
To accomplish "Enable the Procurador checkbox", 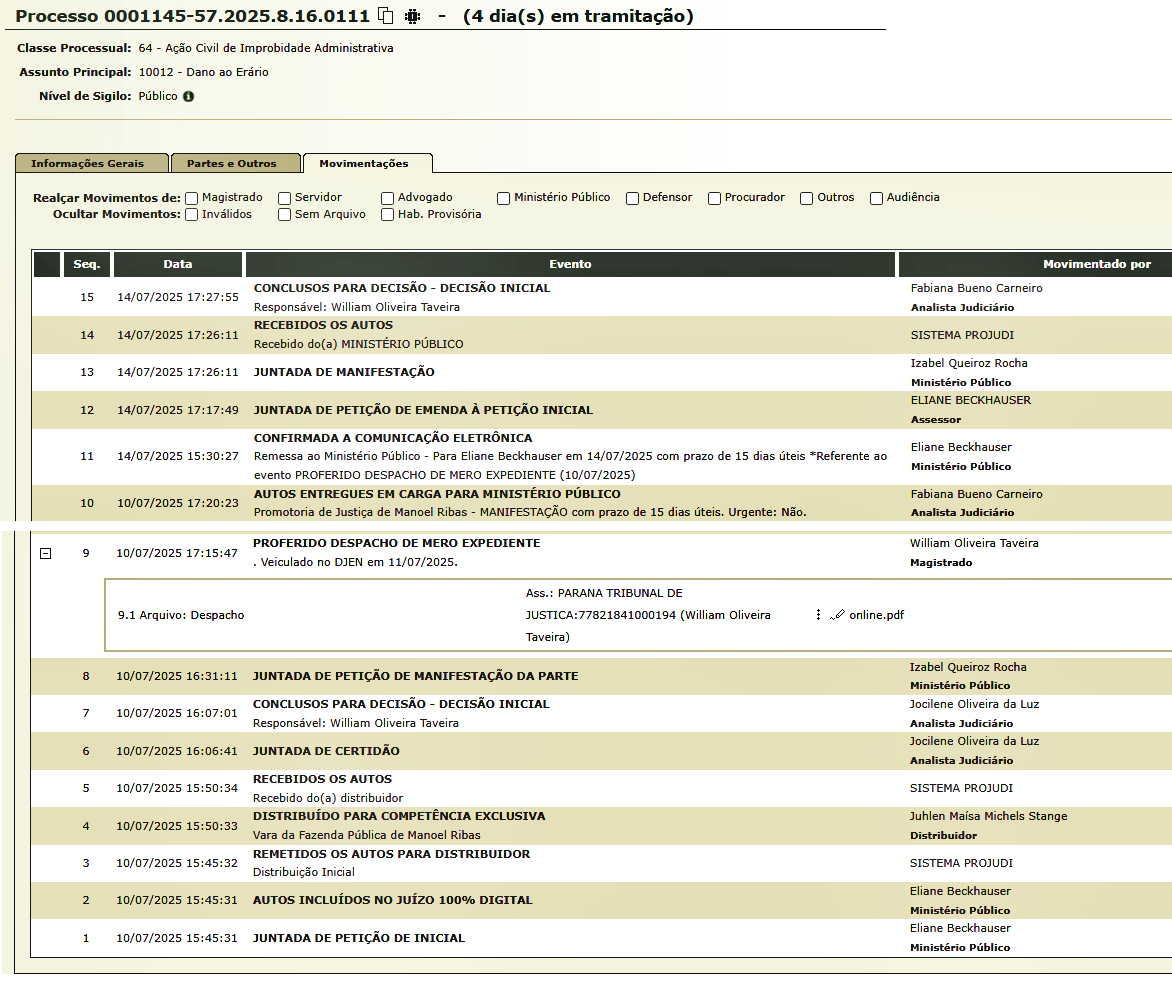I will click(715, 198).
